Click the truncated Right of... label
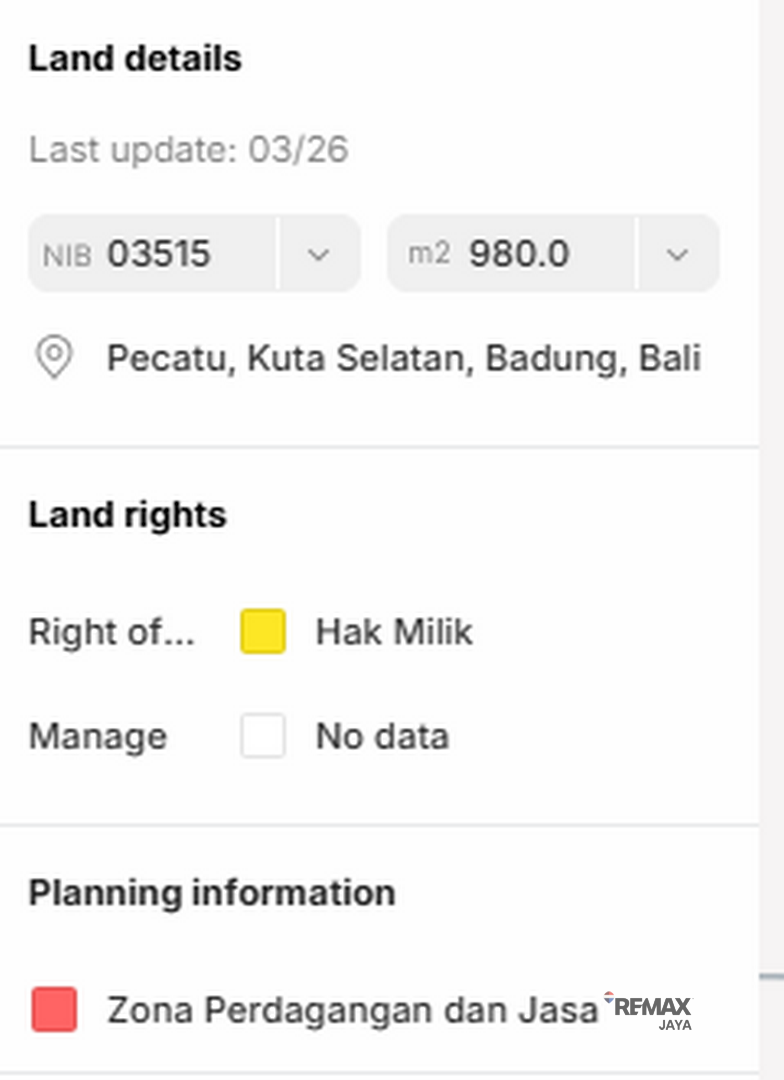This screenshot has height=1080, width=784. (111, 632)
